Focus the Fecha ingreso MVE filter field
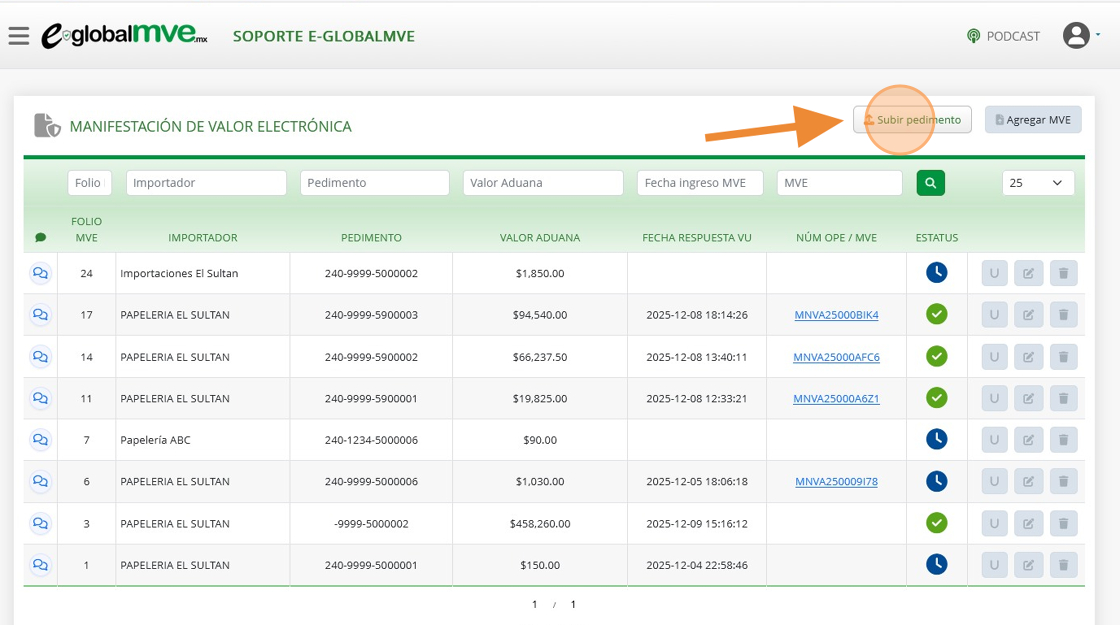 click(x=700, y=183)
